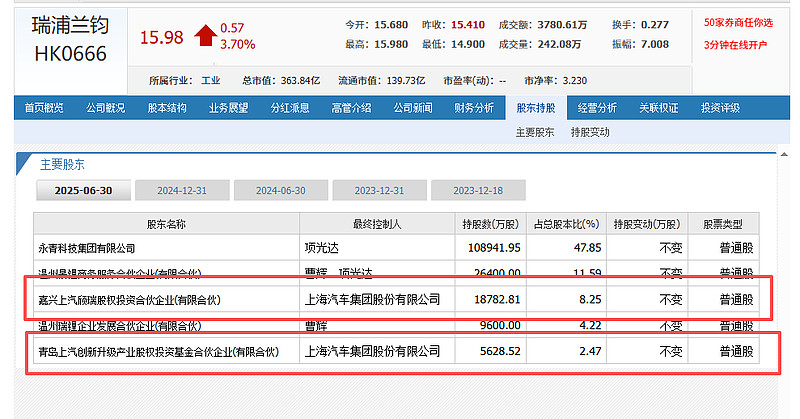The image size is (800, 419).
Task: Go to 分红派息 tab
Action: tap(290, 108)
